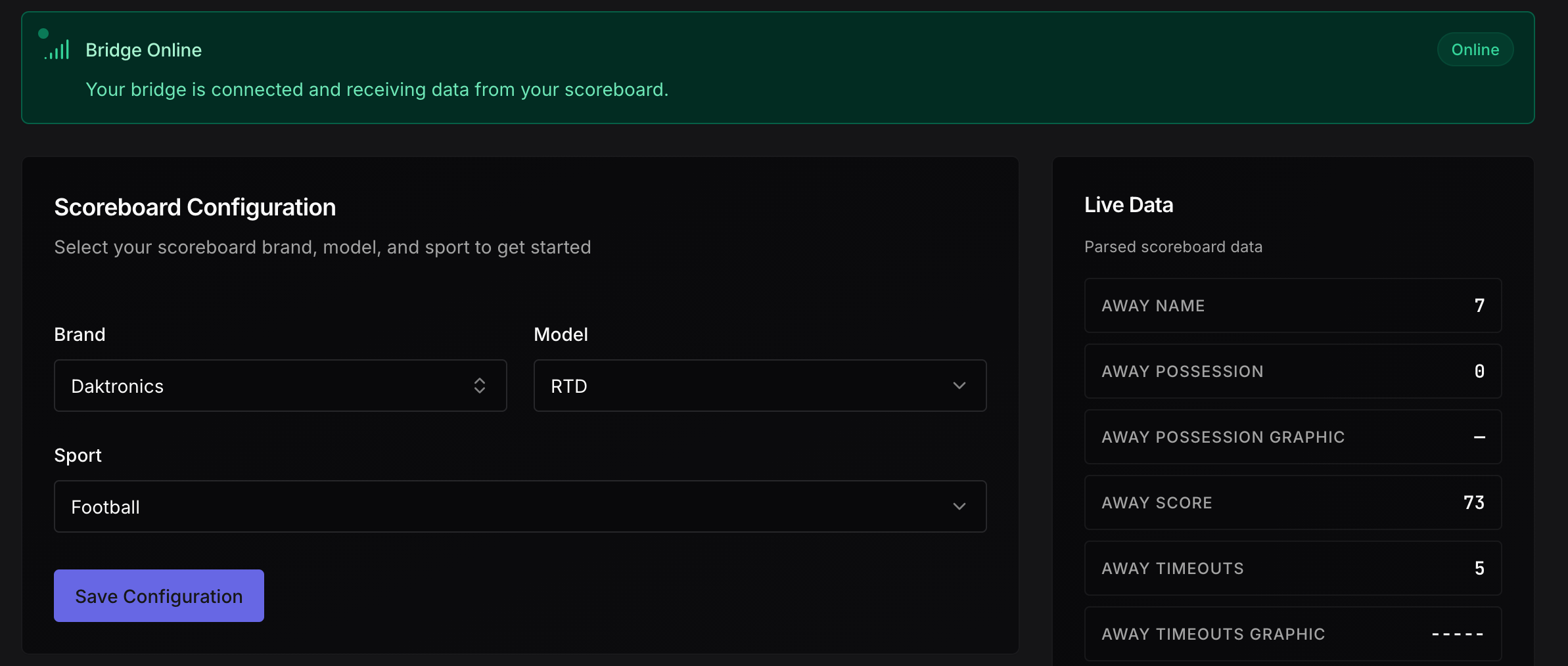Expand the Sport dropdown showing Football

click(520, 506)
